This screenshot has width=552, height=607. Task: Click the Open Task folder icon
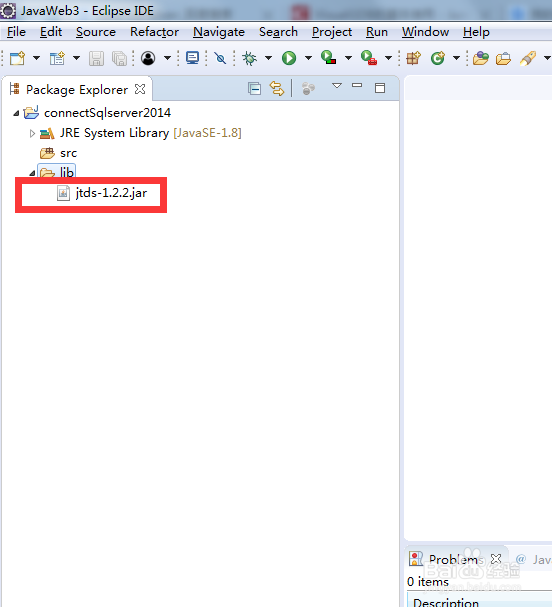504,58
